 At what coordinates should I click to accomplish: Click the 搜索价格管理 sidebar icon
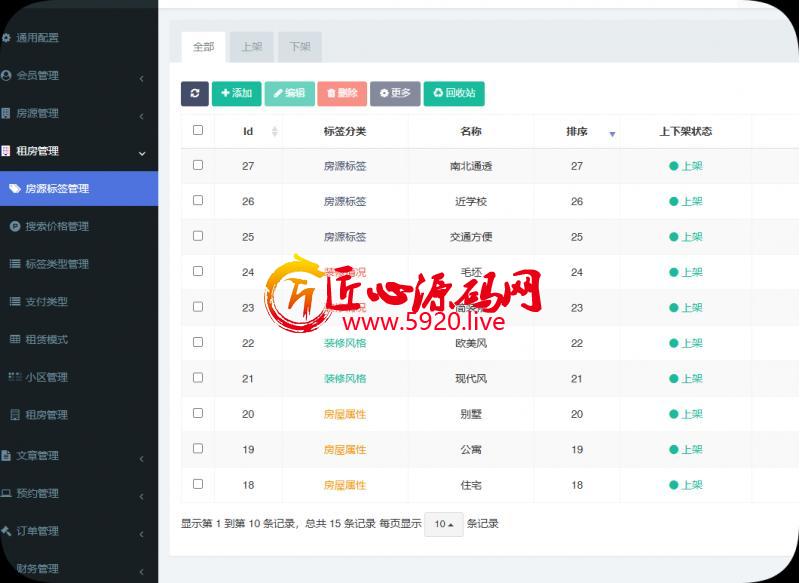(15, 226)
